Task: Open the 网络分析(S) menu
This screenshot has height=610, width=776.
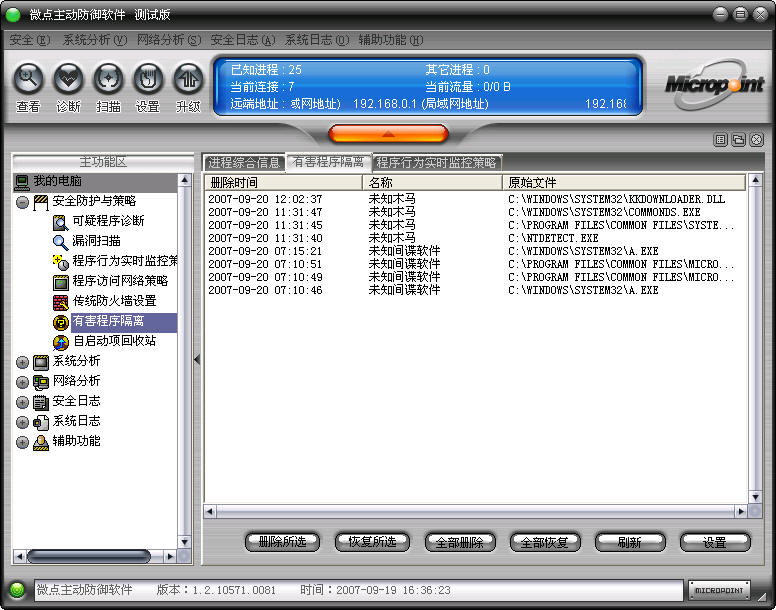Action: pos(169,40)
